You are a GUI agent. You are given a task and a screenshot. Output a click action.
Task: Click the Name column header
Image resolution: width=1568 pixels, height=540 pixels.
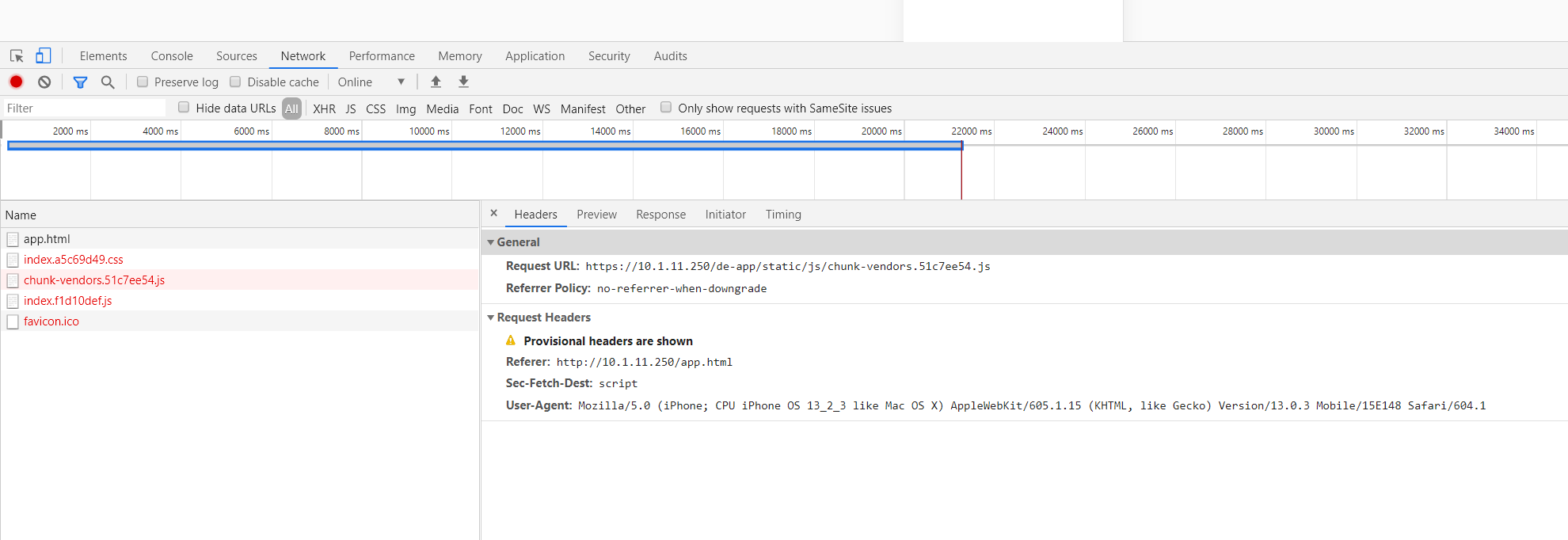240,215
